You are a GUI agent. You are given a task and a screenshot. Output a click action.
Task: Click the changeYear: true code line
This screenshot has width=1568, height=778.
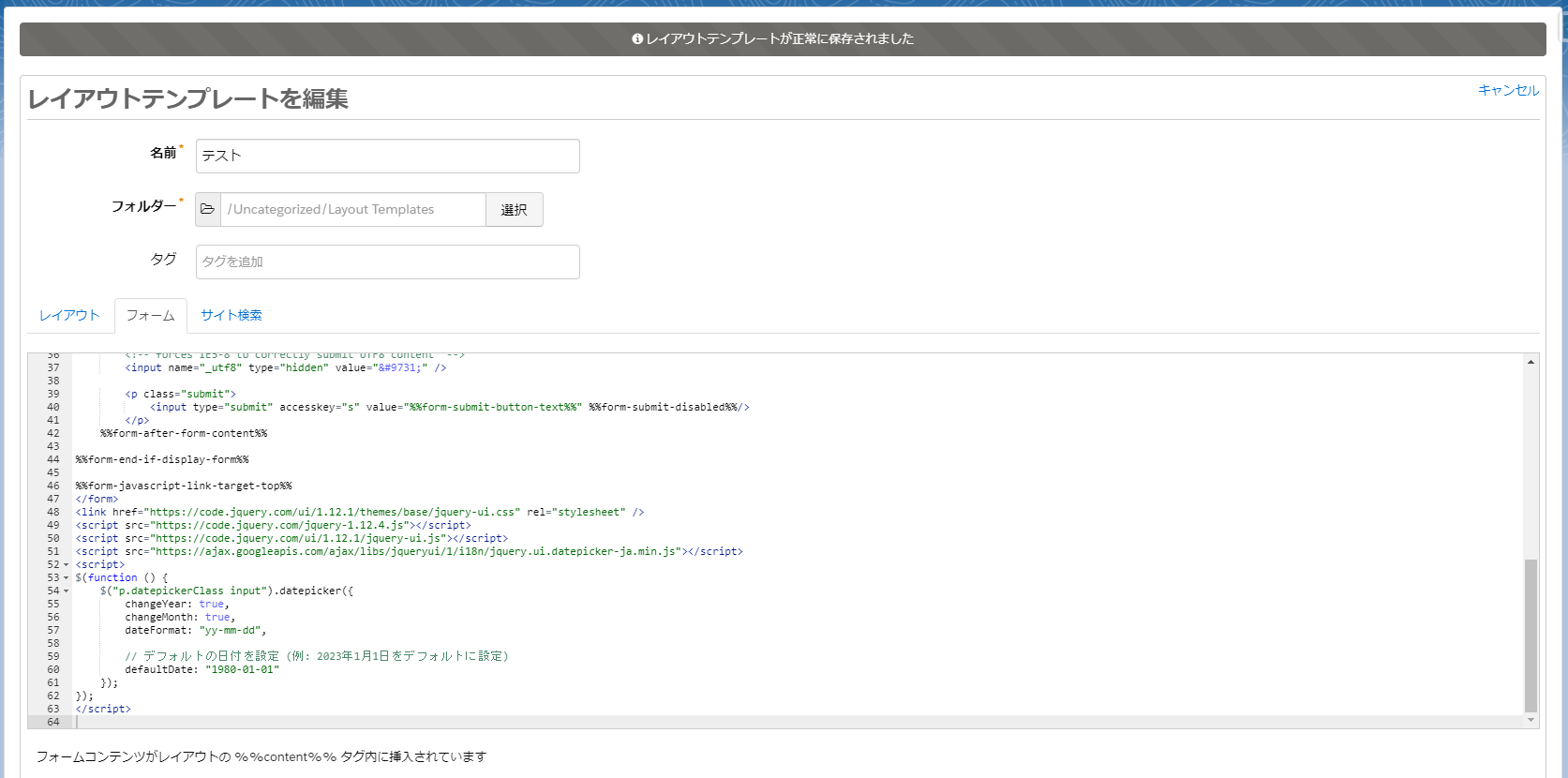pos(177,604)
